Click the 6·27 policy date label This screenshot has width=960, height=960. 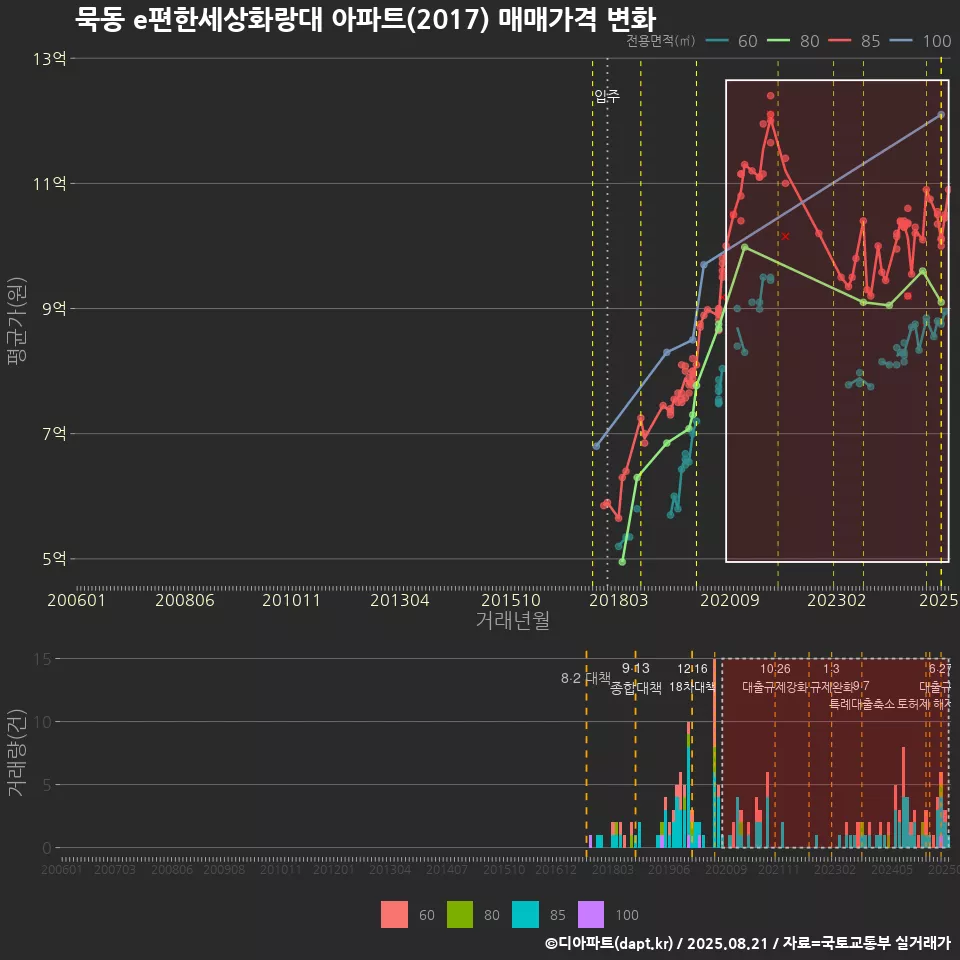[940, 669]
